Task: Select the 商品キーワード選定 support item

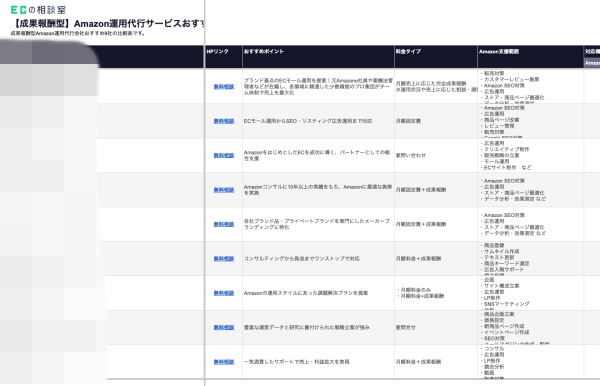Action: (505, 264)
